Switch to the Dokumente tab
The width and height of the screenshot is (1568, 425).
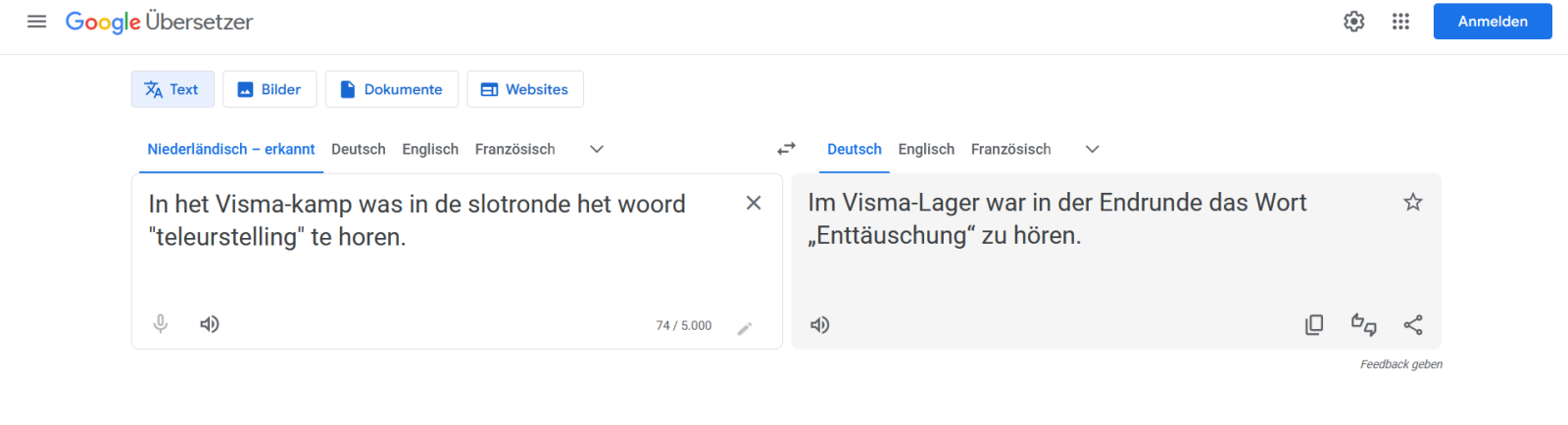[x=391, y=89]
